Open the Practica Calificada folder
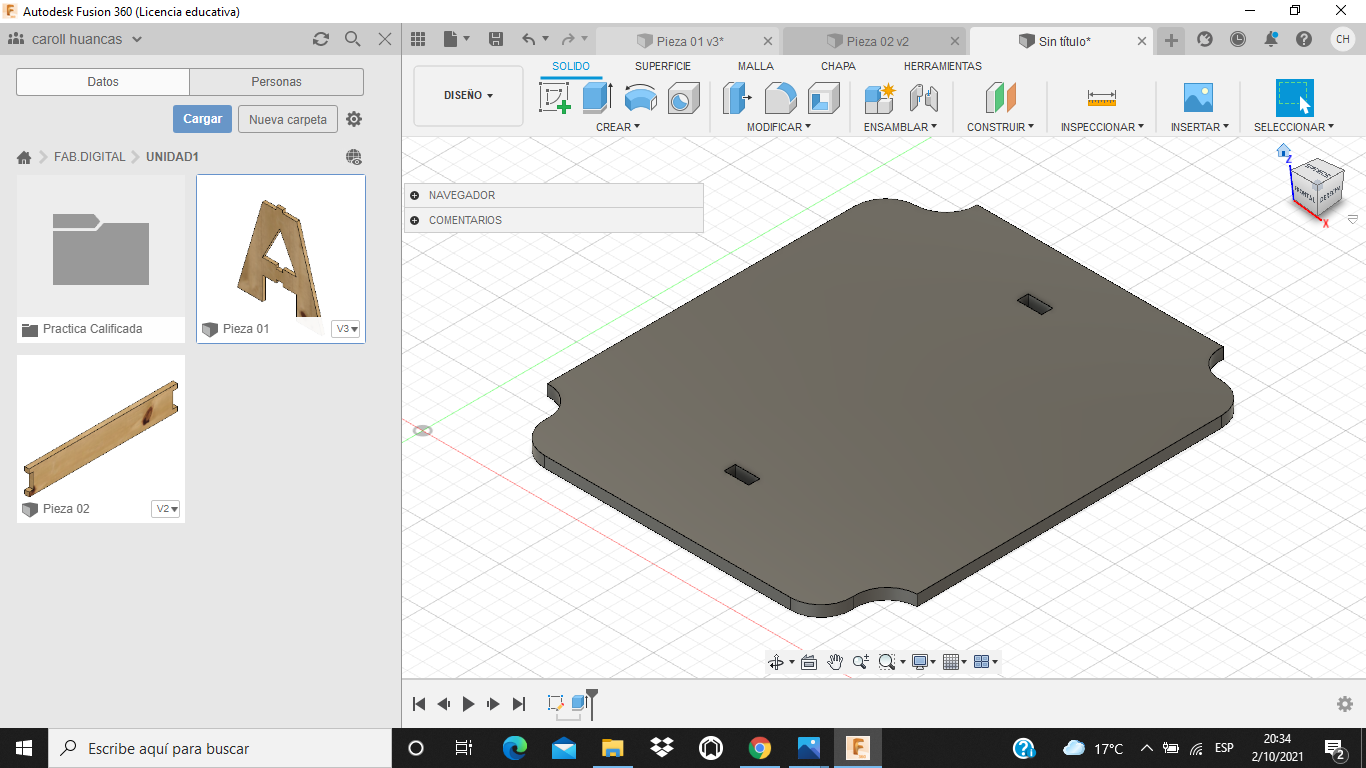 pos(101,259)
